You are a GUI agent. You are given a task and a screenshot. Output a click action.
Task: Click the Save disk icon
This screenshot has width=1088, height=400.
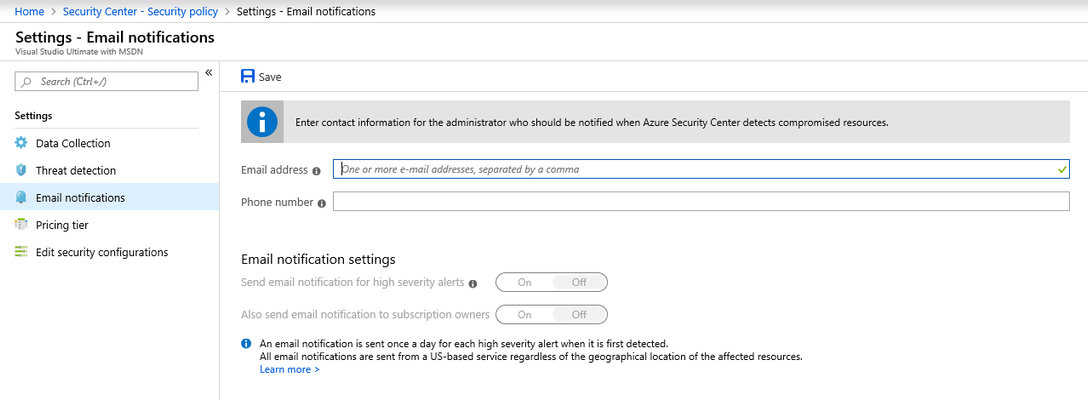tap(248, 76)
